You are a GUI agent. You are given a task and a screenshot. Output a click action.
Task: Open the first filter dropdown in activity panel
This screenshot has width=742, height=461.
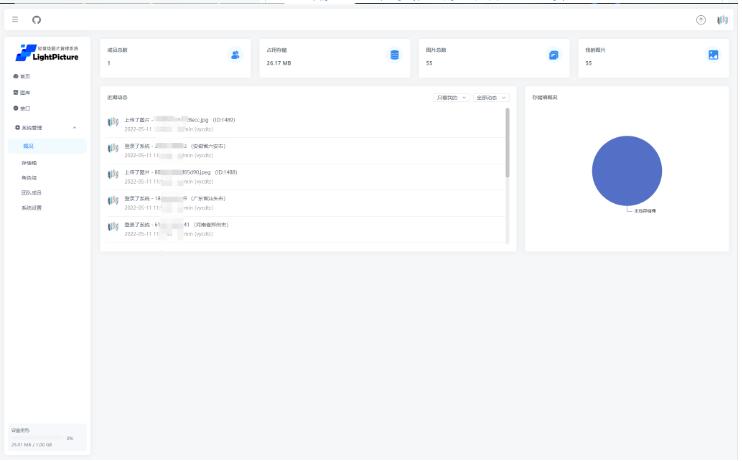point(451,98)
